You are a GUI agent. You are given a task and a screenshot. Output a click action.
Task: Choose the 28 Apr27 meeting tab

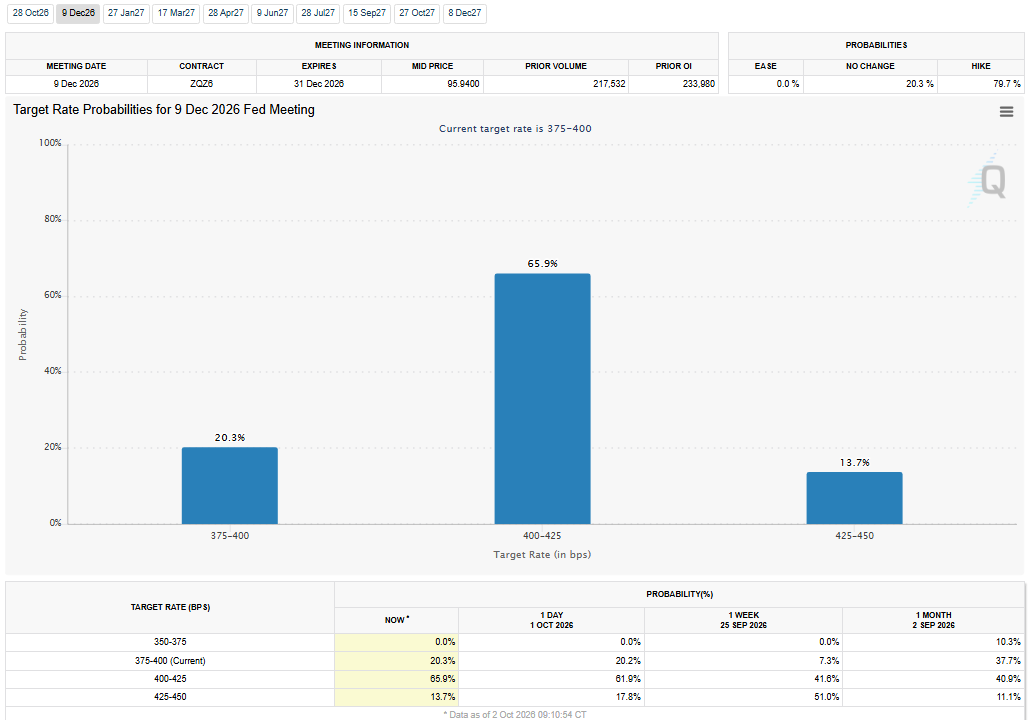pyautogui.click(x=226, y=13)
